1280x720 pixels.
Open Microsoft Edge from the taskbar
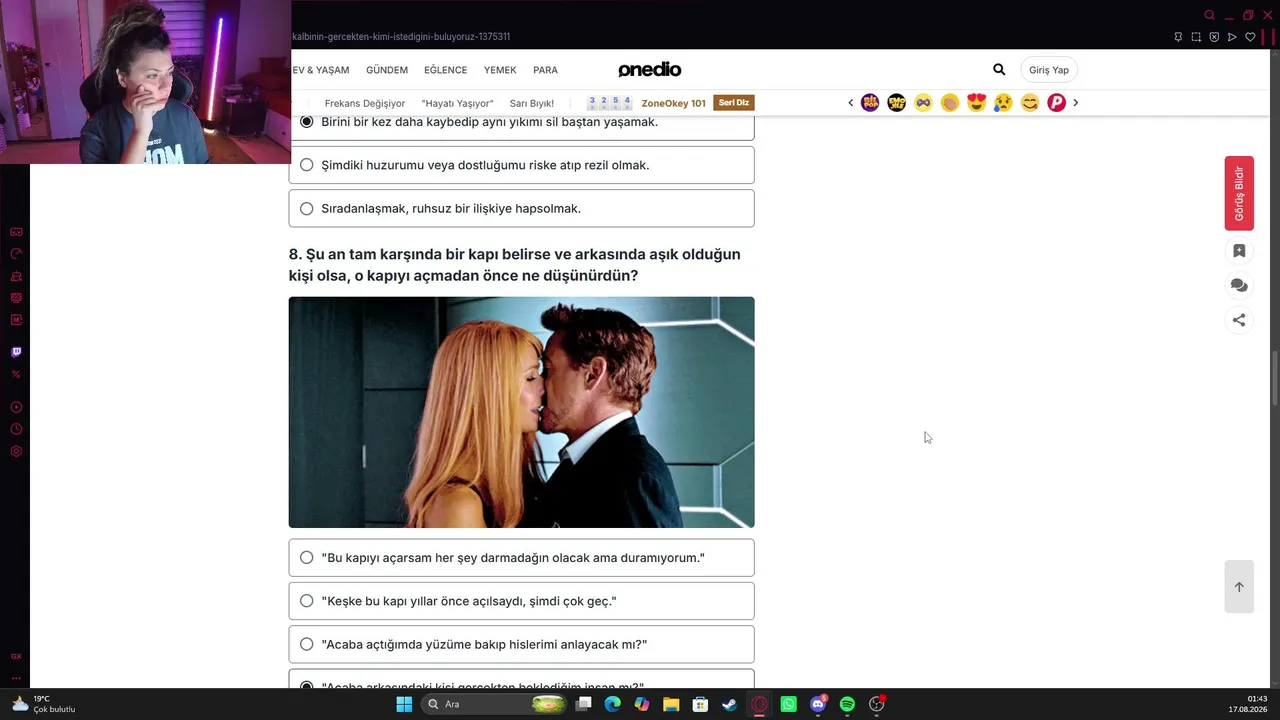click(613, 704)
